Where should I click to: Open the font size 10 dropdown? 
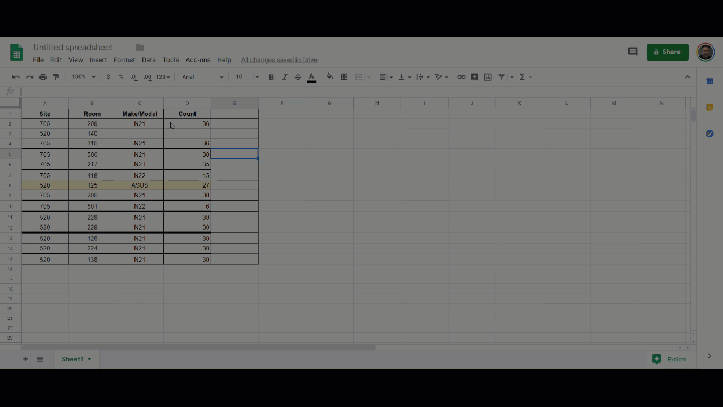tap(247, 77)
